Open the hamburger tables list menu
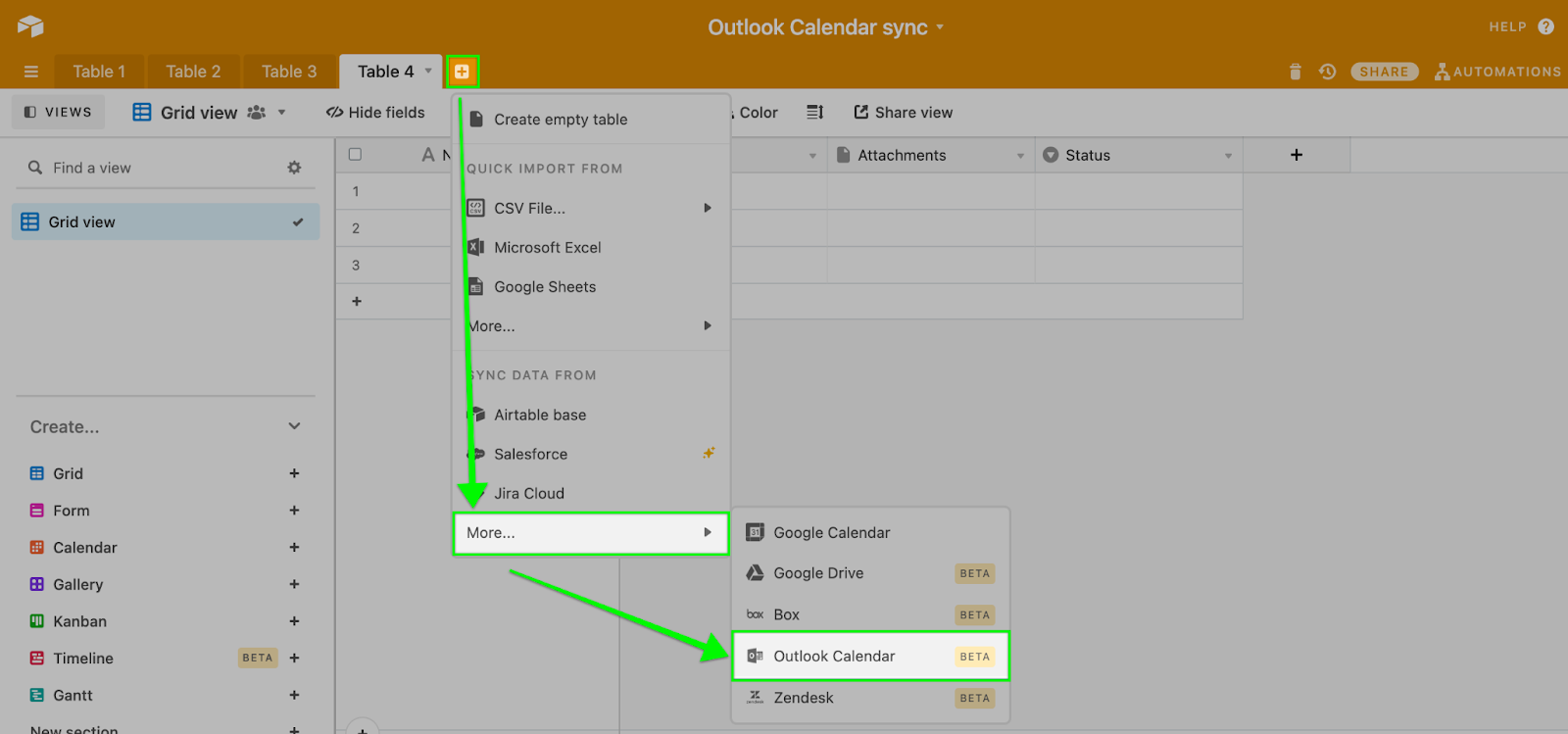Viewport: 1568px width, 734px height. click(x=31, y=72)
